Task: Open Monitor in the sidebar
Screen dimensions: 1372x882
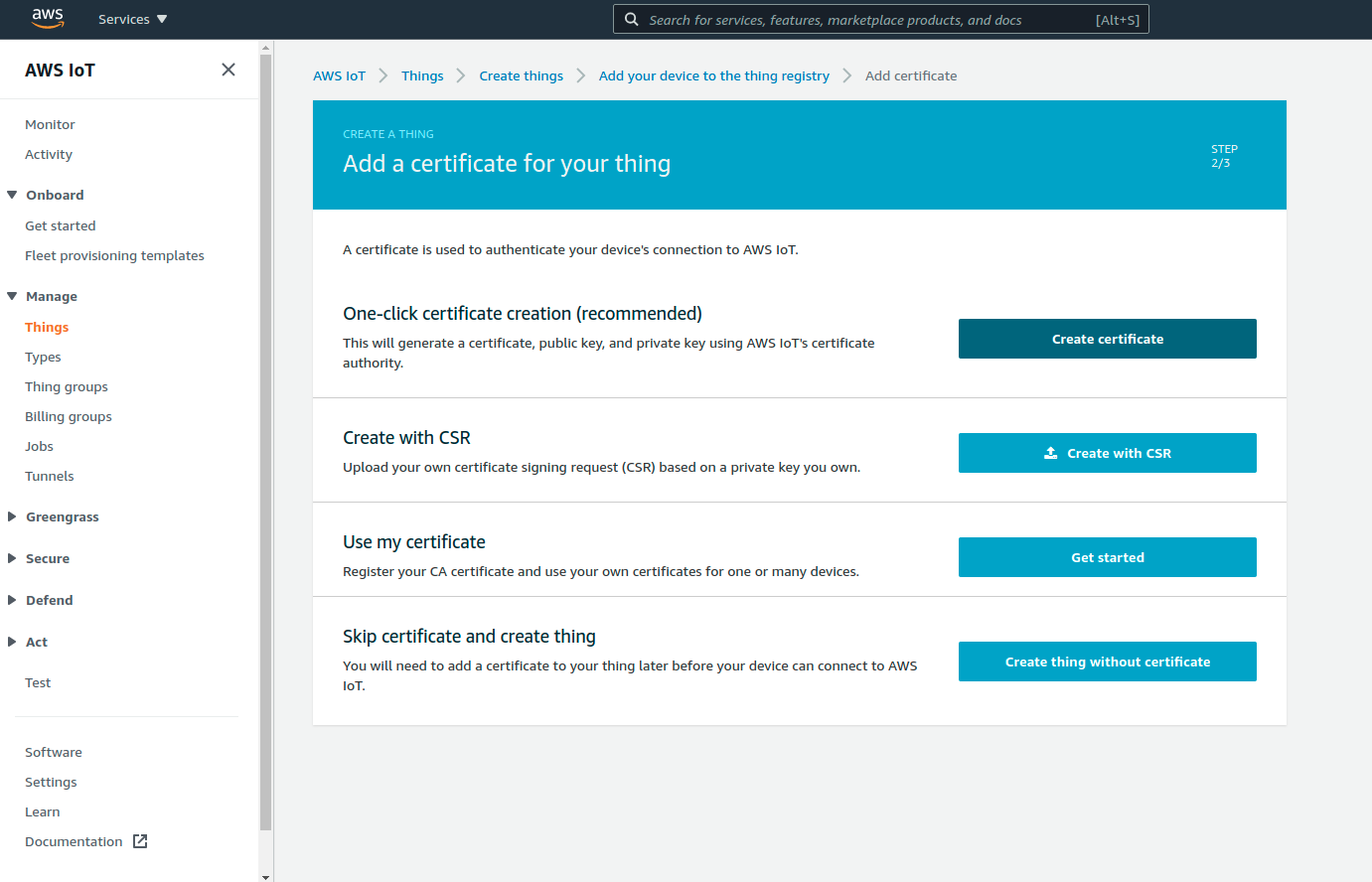Action: click(50, 124)
